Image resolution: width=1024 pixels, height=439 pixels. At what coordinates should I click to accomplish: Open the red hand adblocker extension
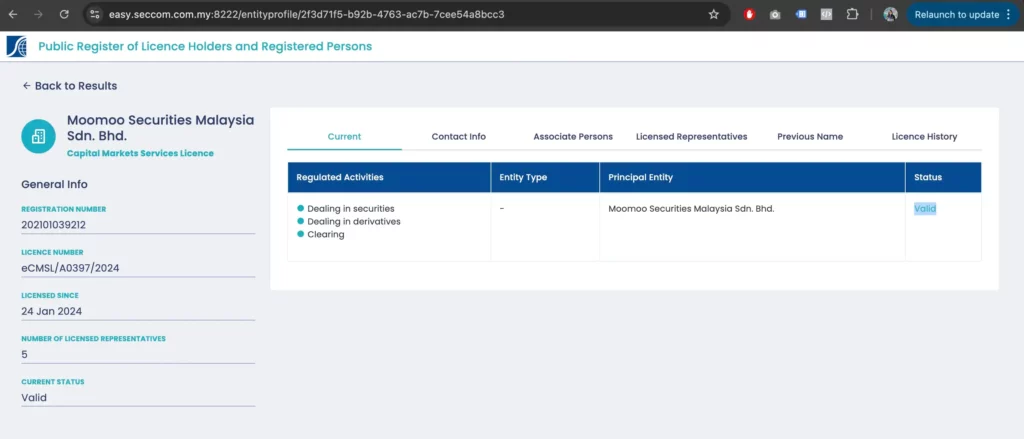coord(749,14)
